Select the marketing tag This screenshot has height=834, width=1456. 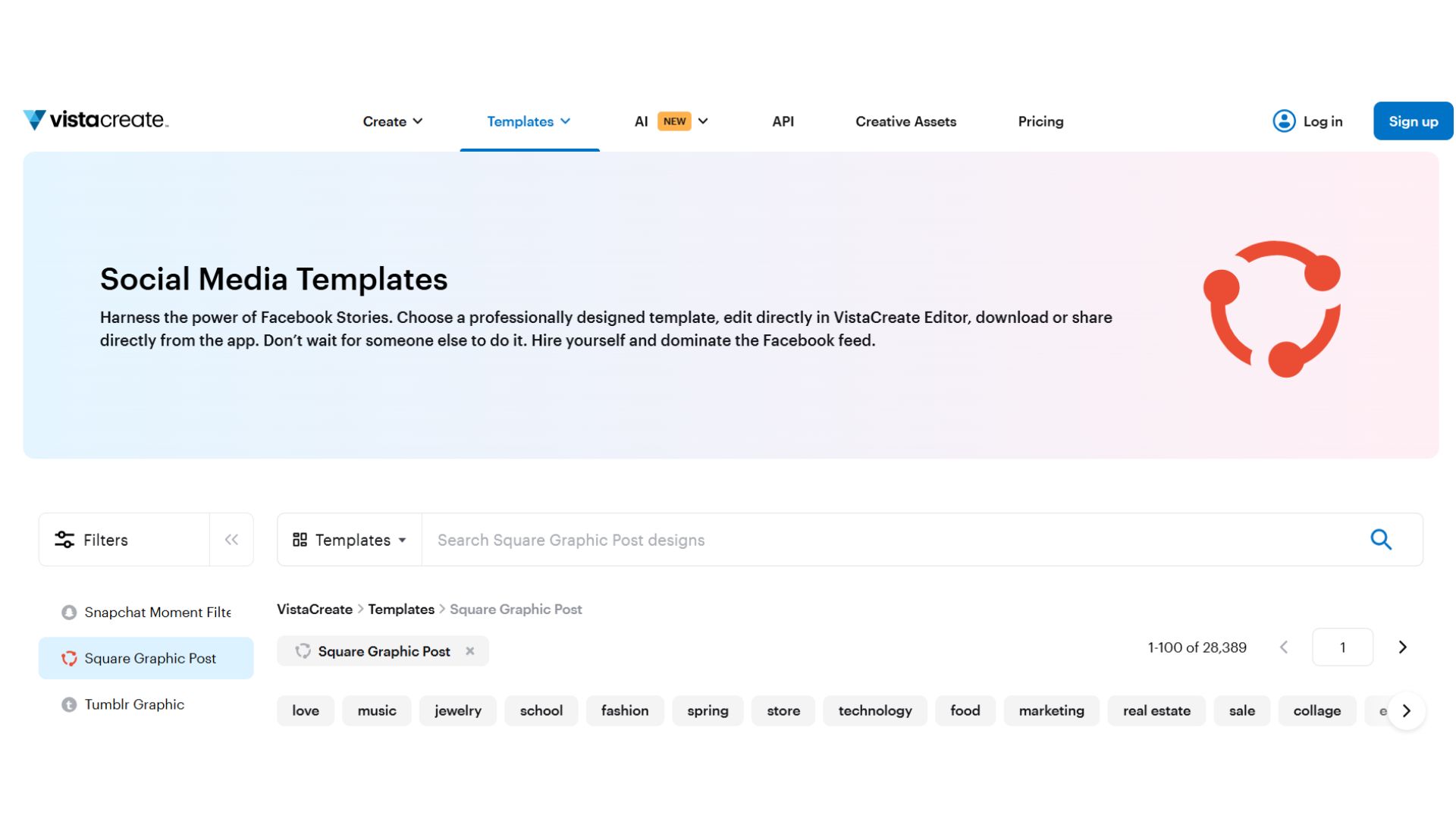click(x=1052, y=711)
